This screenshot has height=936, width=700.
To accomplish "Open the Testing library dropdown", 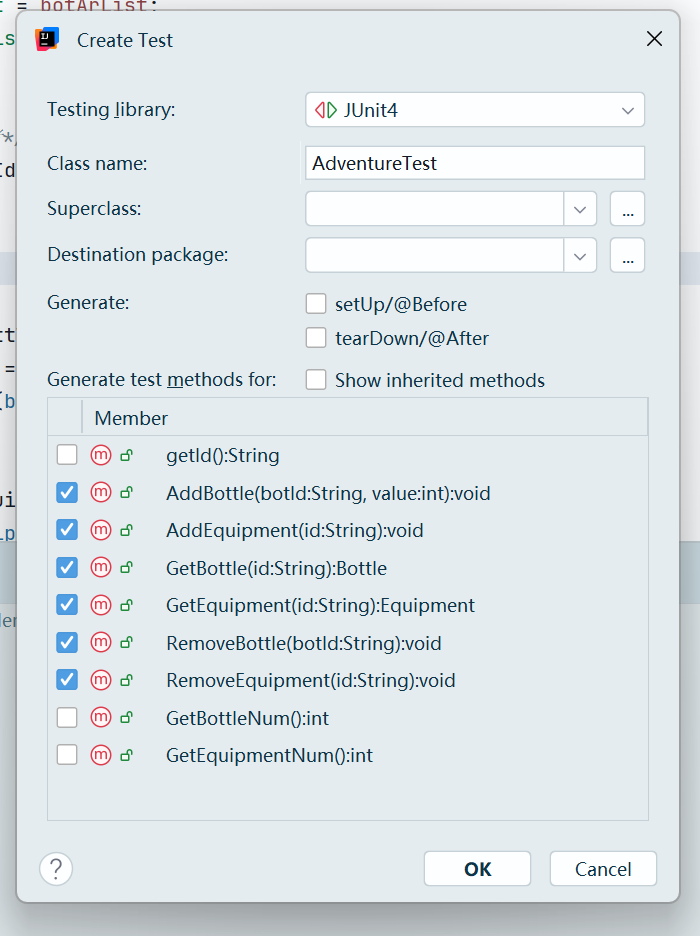I will click(x=627, y=110).
